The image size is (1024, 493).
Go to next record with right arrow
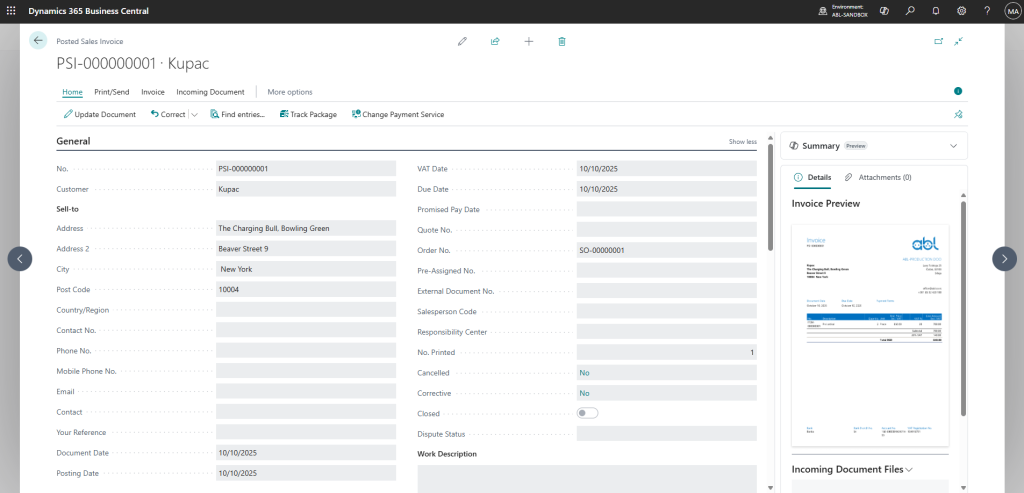click(1004, 259)
